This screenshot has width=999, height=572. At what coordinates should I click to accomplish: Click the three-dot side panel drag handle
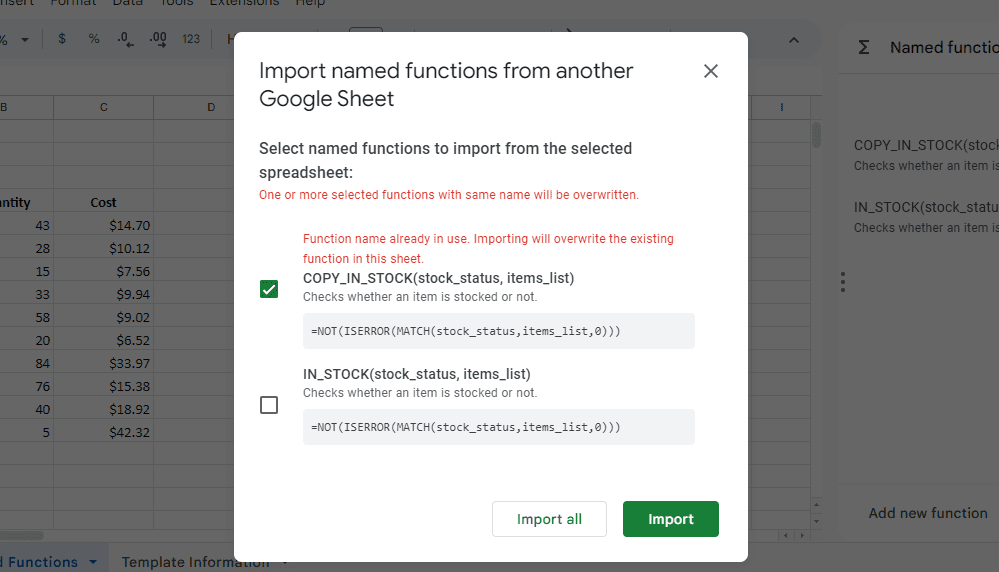click(843, 282)
